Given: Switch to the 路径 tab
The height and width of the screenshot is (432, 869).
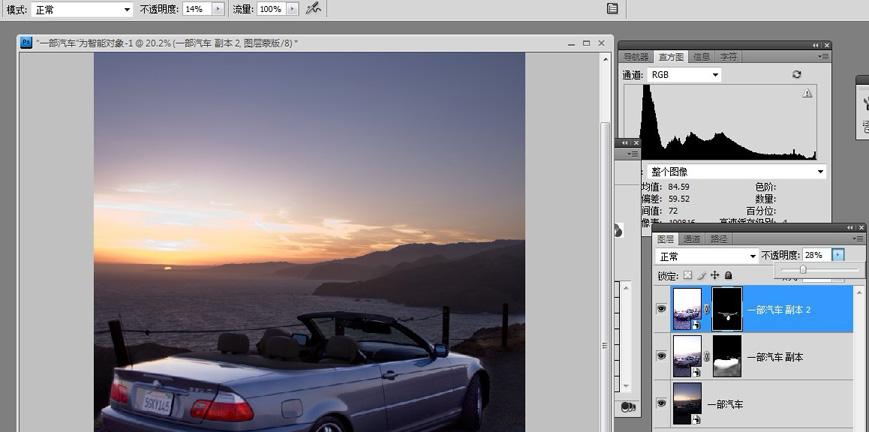Looking at the screenshot, I should coord(719,239).
